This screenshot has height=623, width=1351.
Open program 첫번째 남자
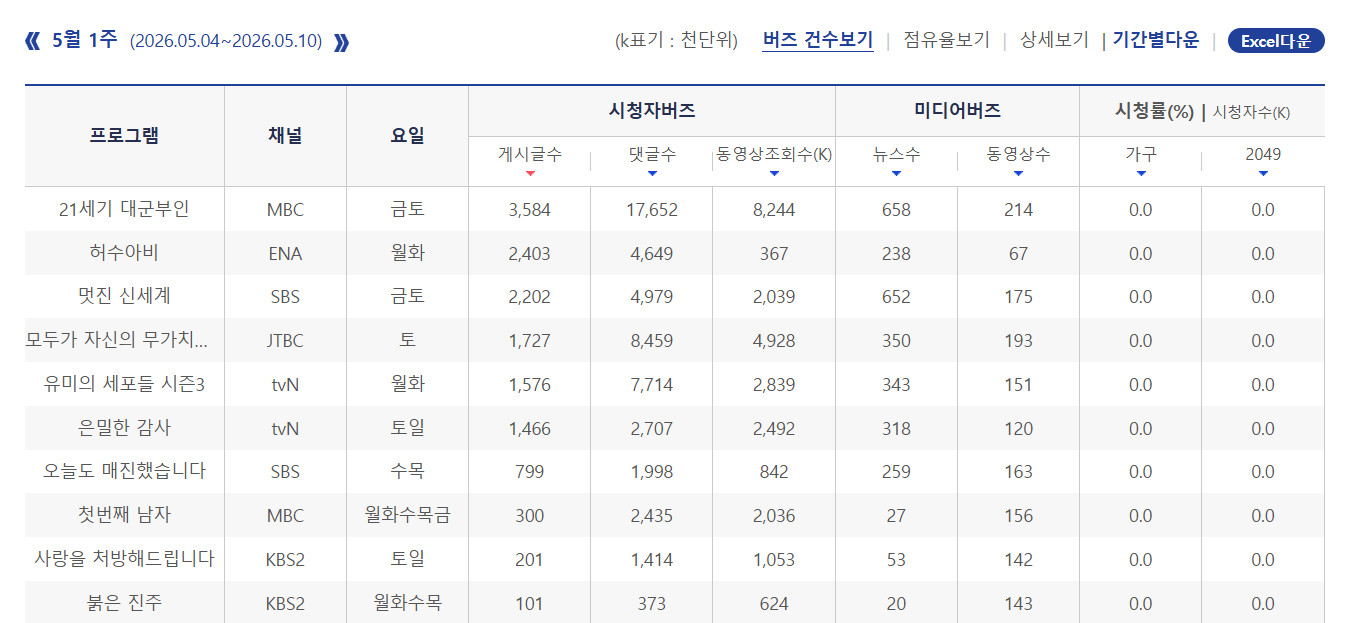pyautogui.click(x=124, y=515)
